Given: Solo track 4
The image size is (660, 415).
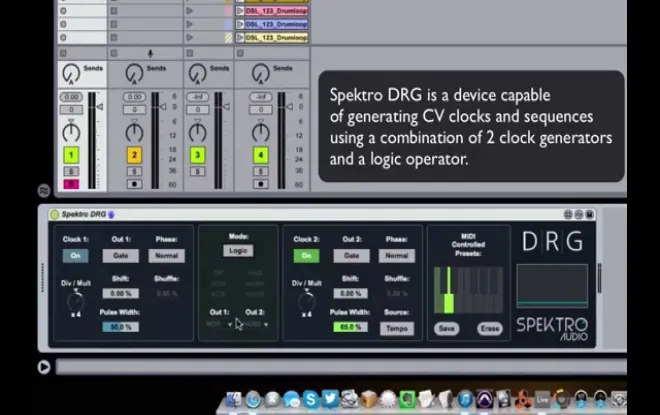Looking at the screenshot, I should (x=261, y=171).
